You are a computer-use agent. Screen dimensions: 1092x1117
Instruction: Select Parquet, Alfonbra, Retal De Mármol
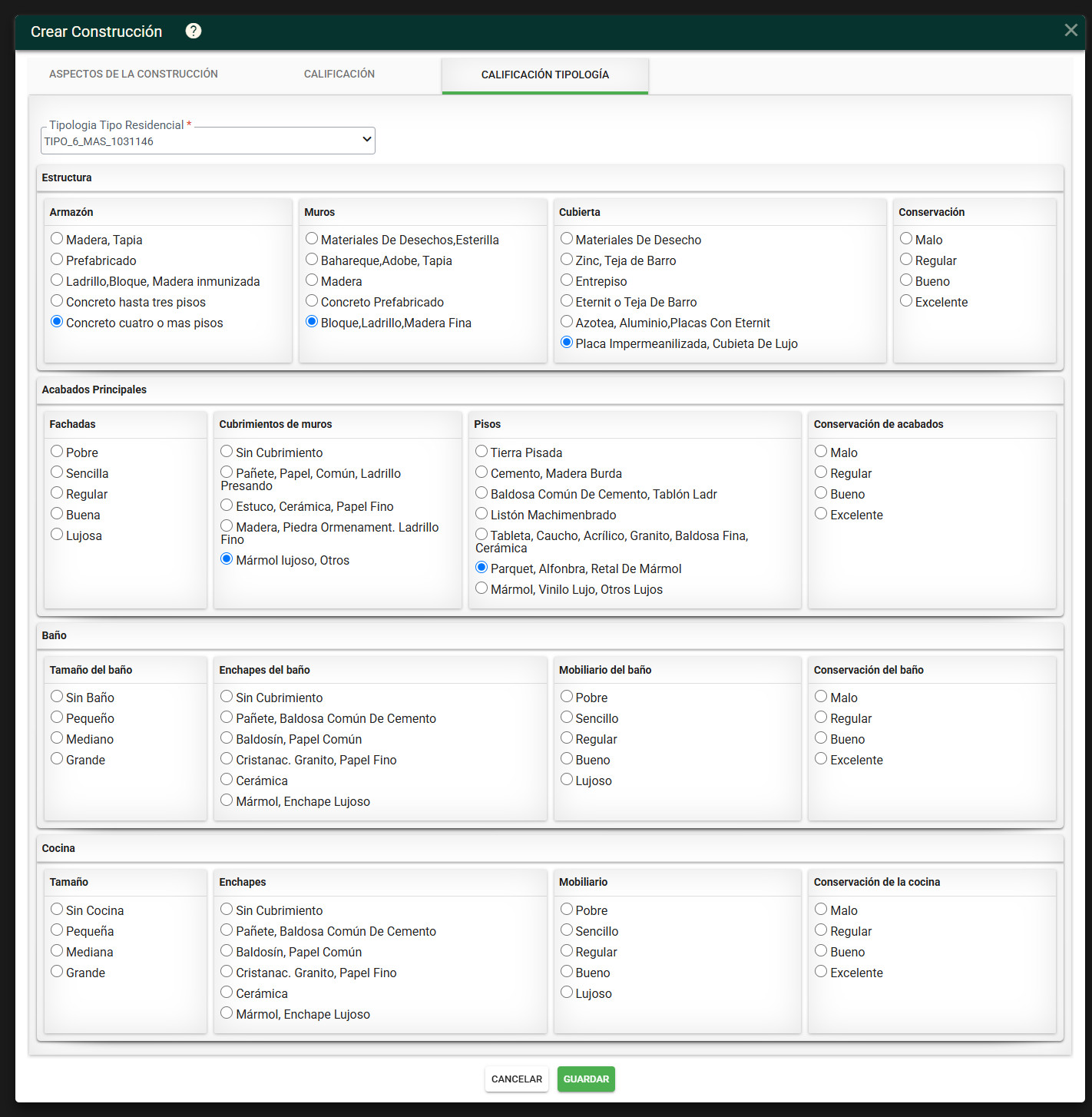pyautogui.click(x=481, y=568)
